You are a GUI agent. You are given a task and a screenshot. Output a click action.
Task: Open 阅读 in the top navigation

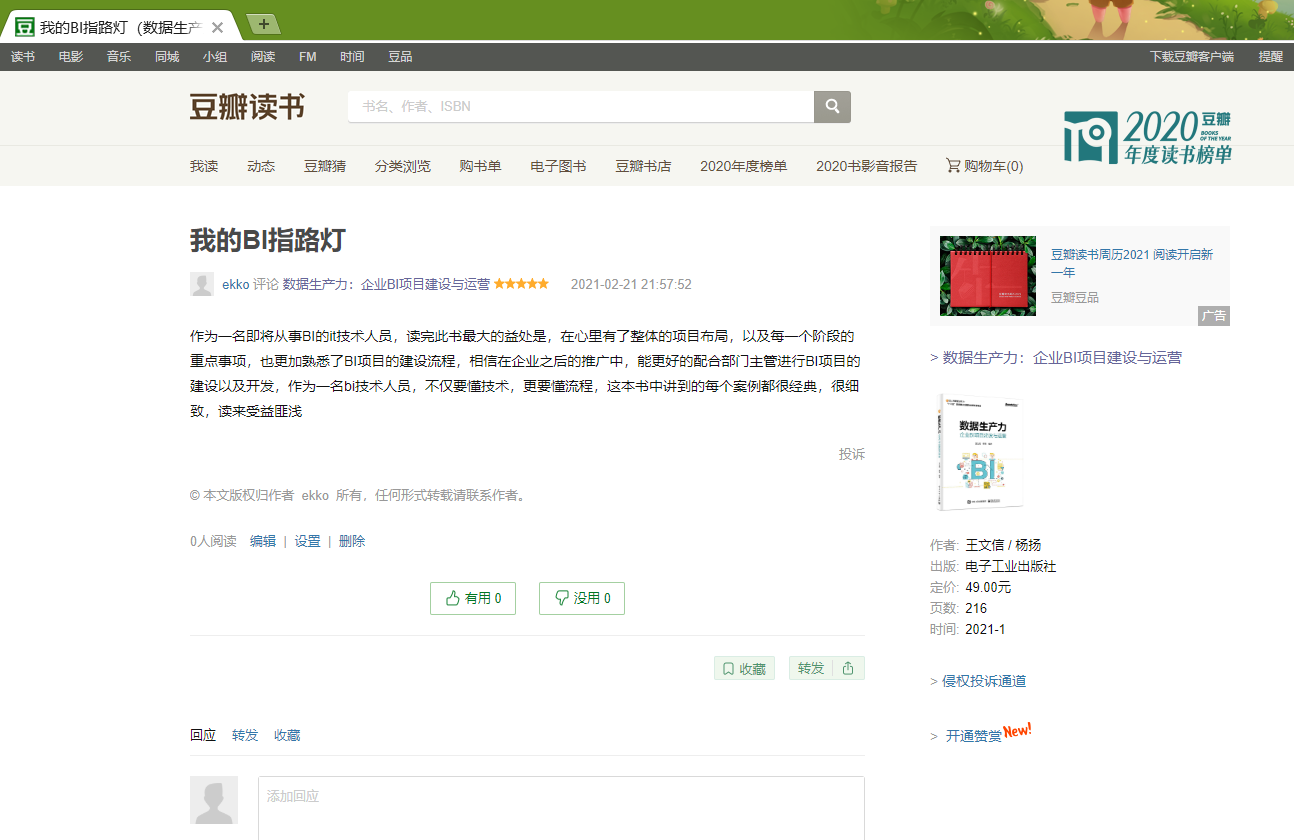[263, 57]
